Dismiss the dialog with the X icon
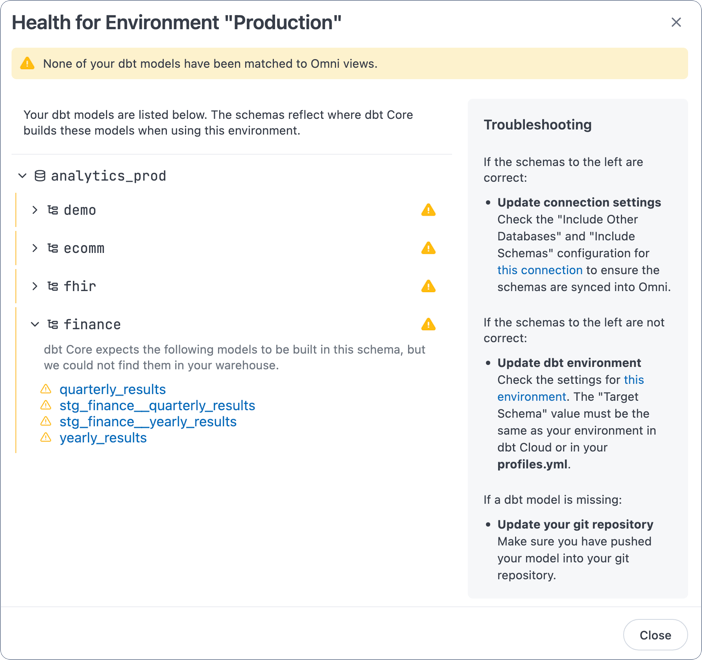The width and height of the screenshot is (702, 660). (x=676, y=22)
